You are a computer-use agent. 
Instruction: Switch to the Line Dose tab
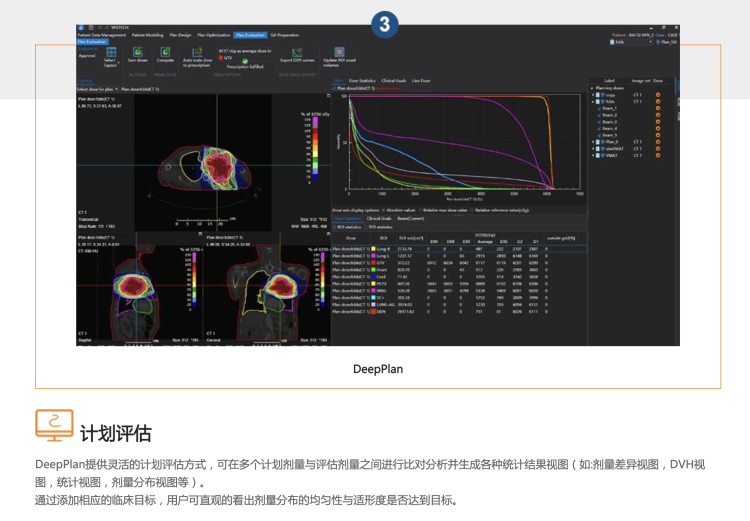point(421,80)
